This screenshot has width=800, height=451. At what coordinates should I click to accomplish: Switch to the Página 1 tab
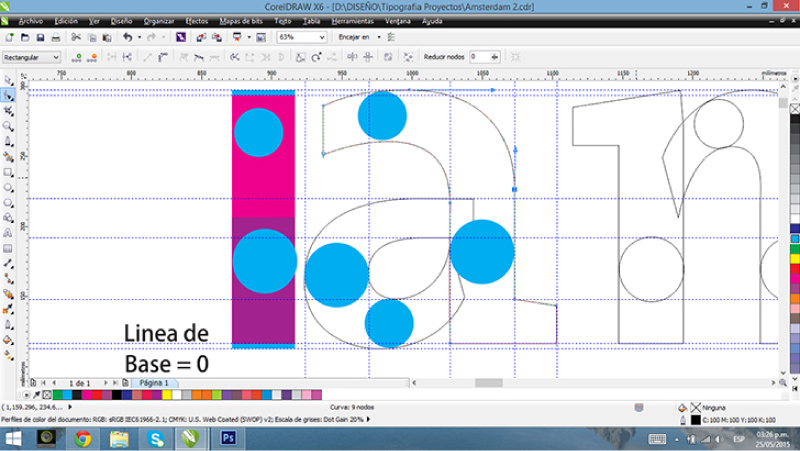click(153, 383)
